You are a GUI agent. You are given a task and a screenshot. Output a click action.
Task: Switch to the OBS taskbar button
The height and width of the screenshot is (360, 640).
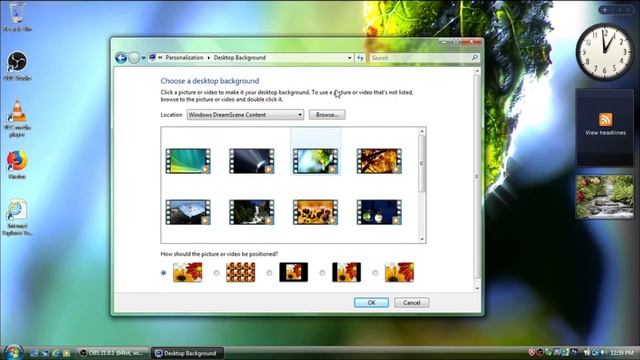tap(113, 353)
